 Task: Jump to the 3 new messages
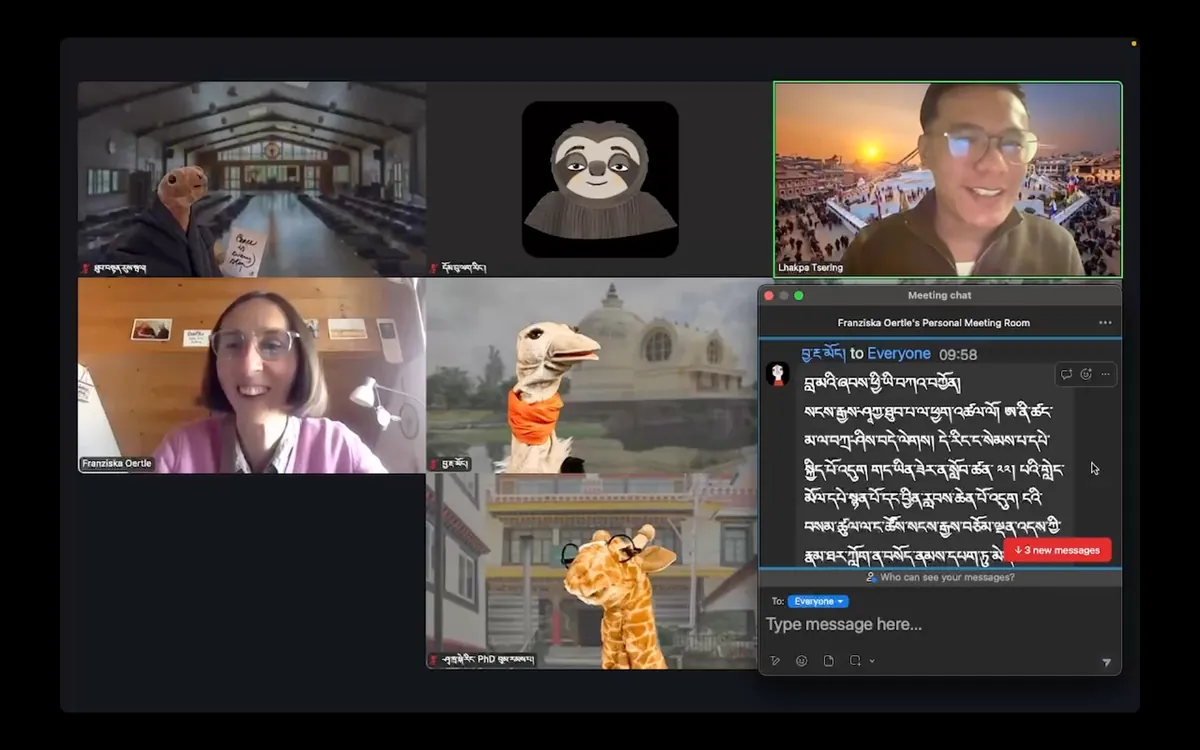[x=1057, y=550]
